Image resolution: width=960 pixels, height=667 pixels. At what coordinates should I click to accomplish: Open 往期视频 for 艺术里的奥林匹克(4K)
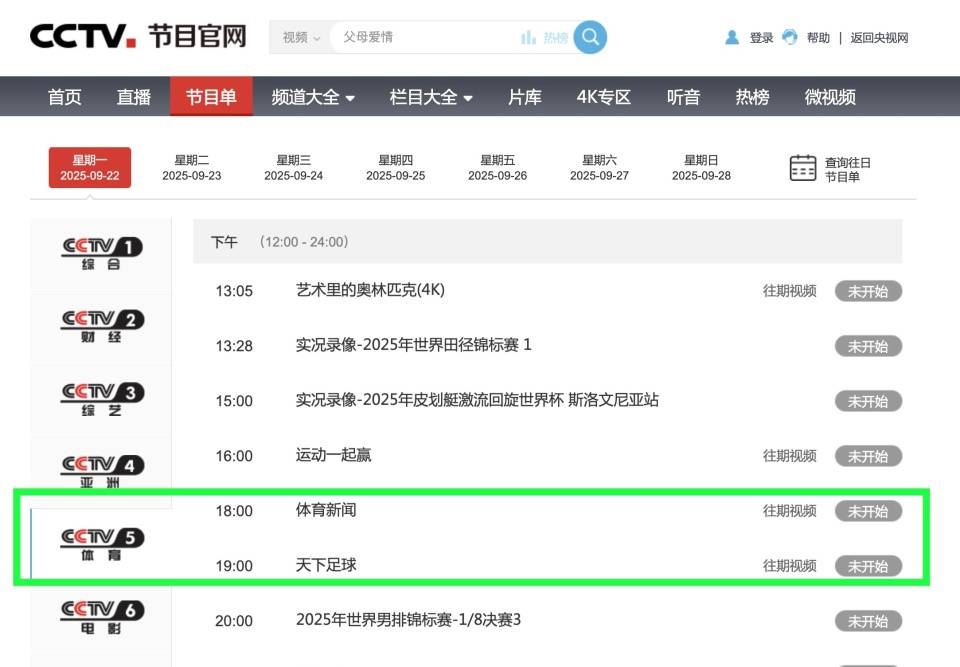789,291
